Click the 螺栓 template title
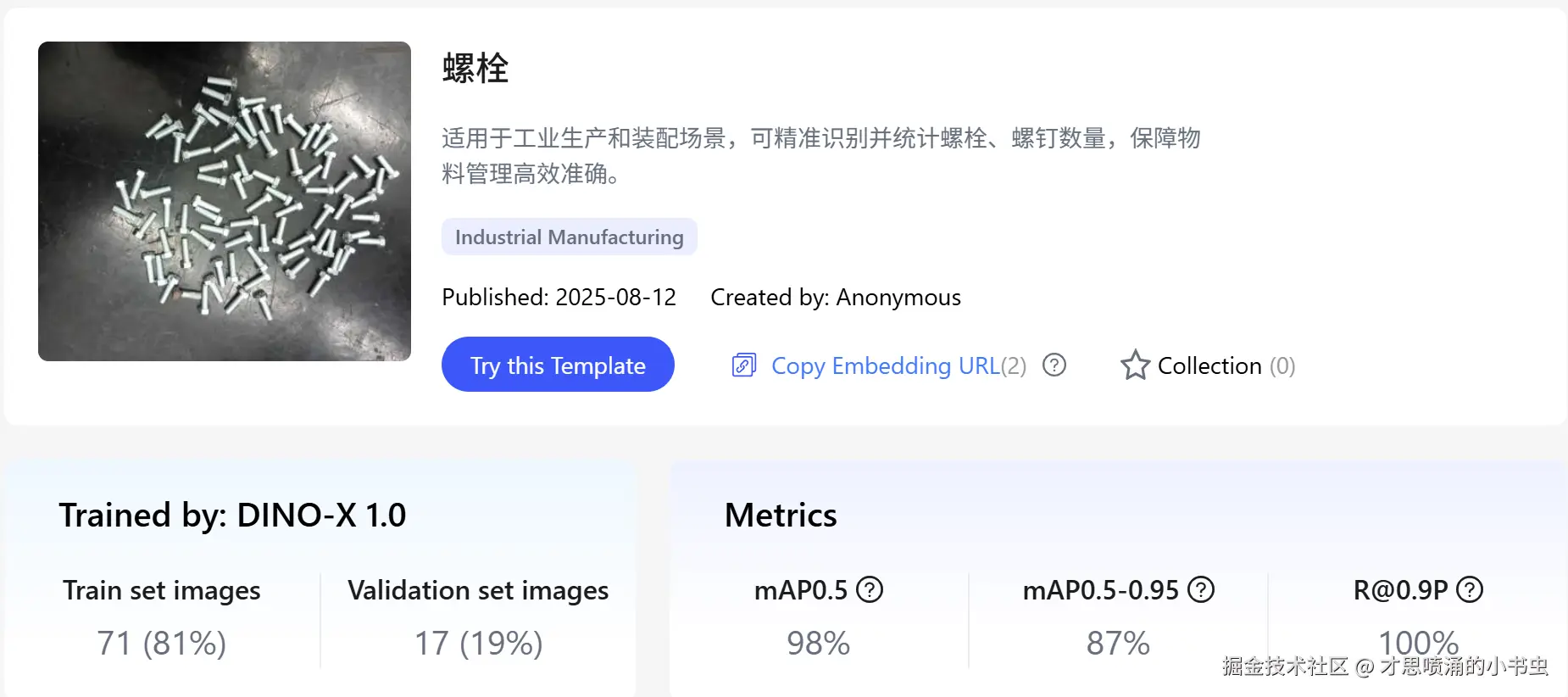Screen dimensions: 1568x697 coord(475,68)
